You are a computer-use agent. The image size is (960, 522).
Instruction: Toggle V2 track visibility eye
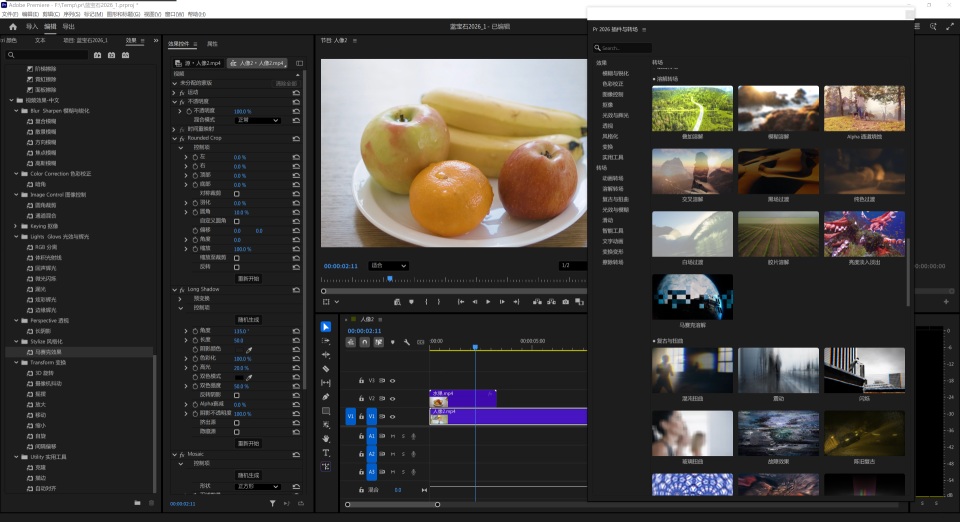coord(392,397)
